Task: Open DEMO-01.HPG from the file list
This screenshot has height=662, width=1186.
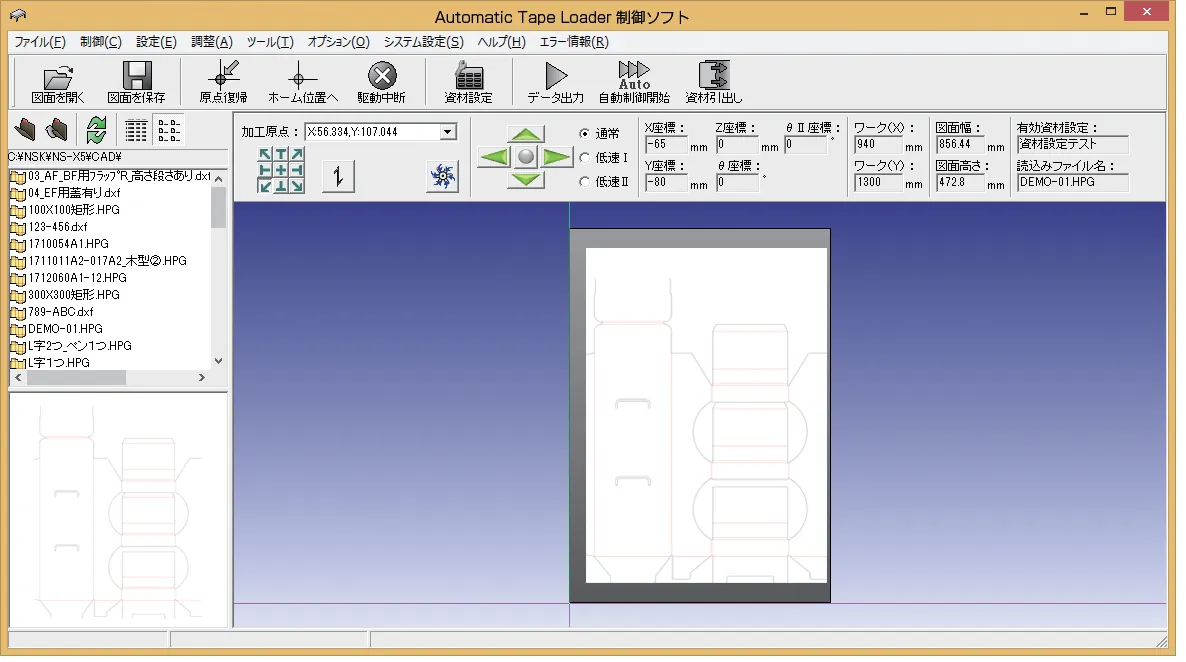Action: (x=64, y=328)
